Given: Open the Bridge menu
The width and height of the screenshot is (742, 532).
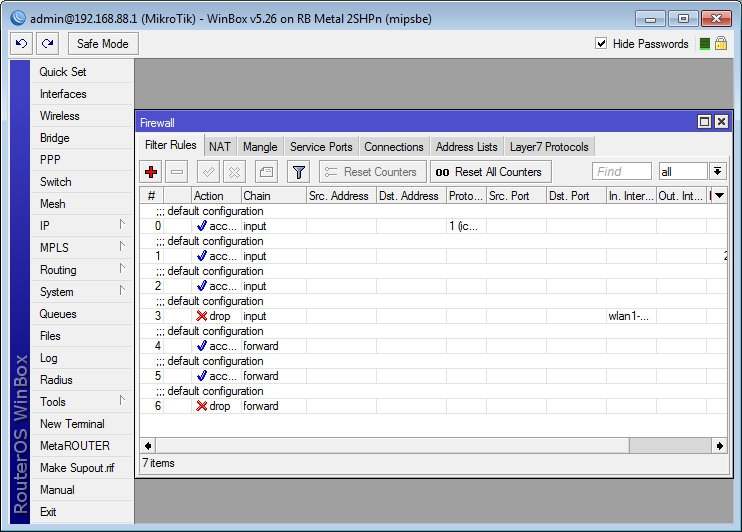Looking at the screenshot, I should tap(82, 138).
